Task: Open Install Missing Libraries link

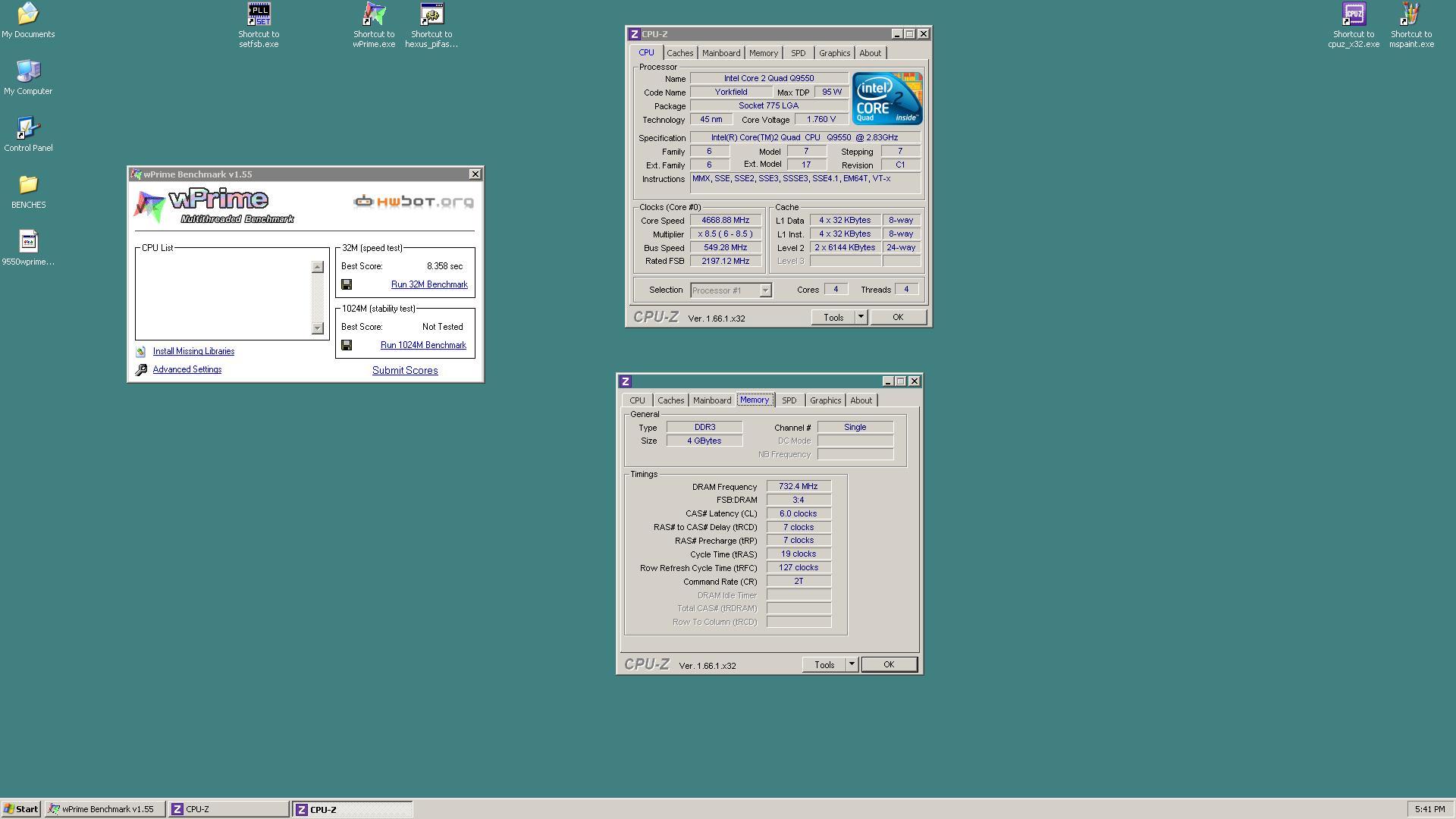Action: click(193, 351)
